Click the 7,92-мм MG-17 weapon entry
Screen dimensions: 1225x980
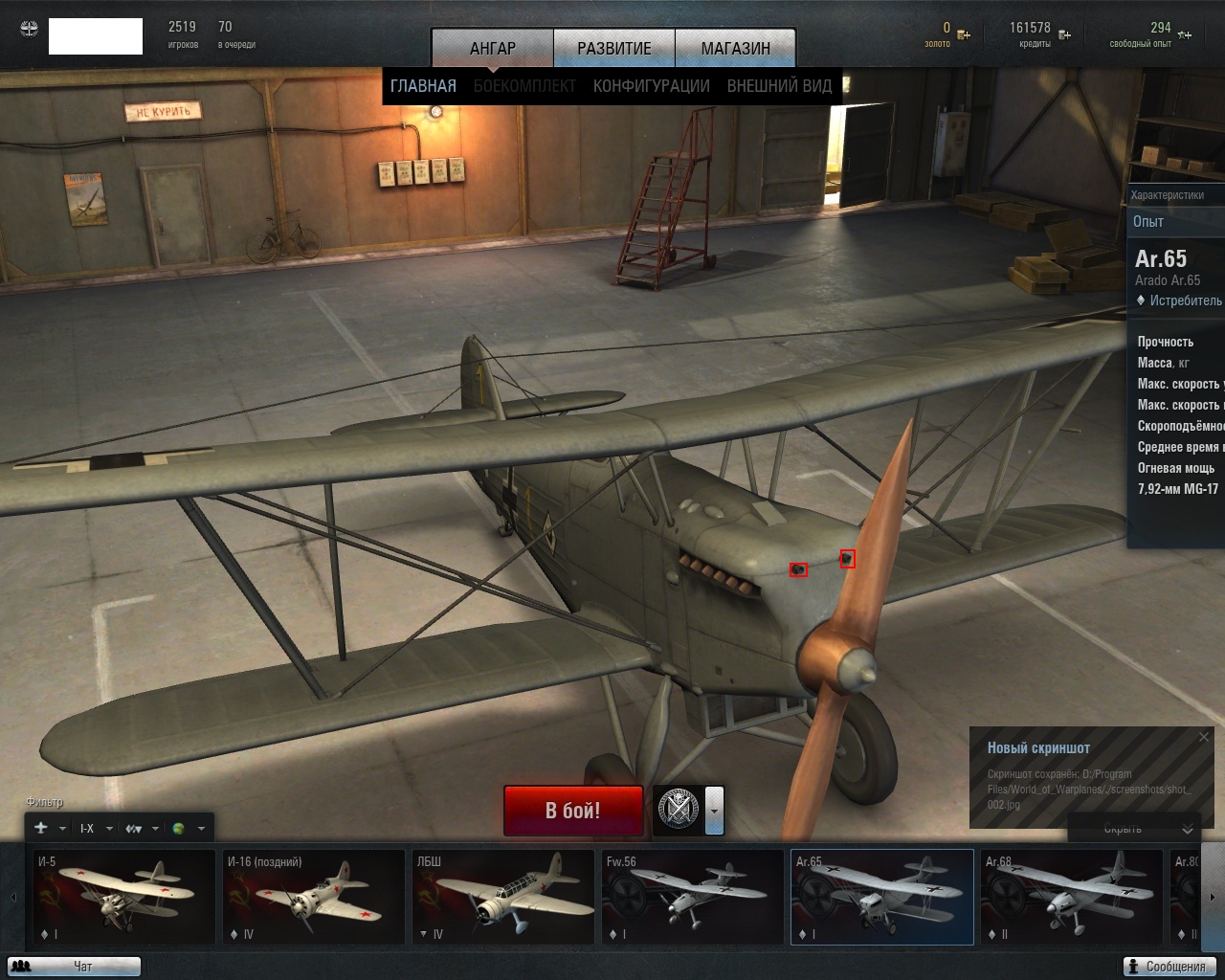[x=1178, y=489]
